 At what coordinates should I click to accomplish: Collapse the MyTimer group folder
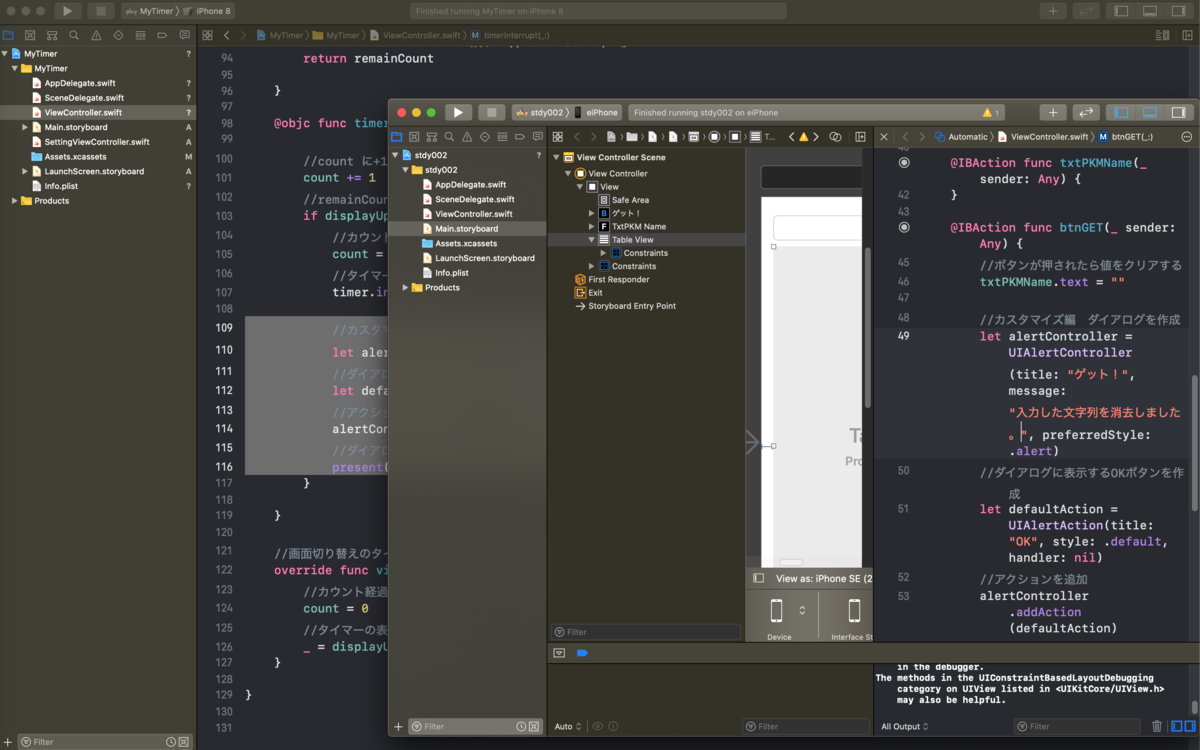(14, 68)
